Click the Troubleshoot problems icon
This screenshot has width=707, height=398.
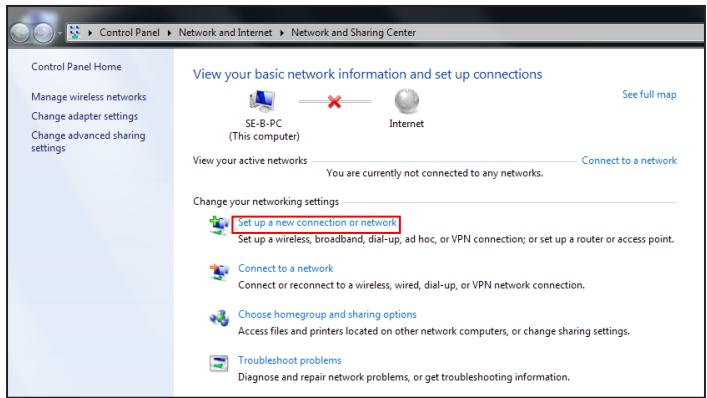click(219, 363)
